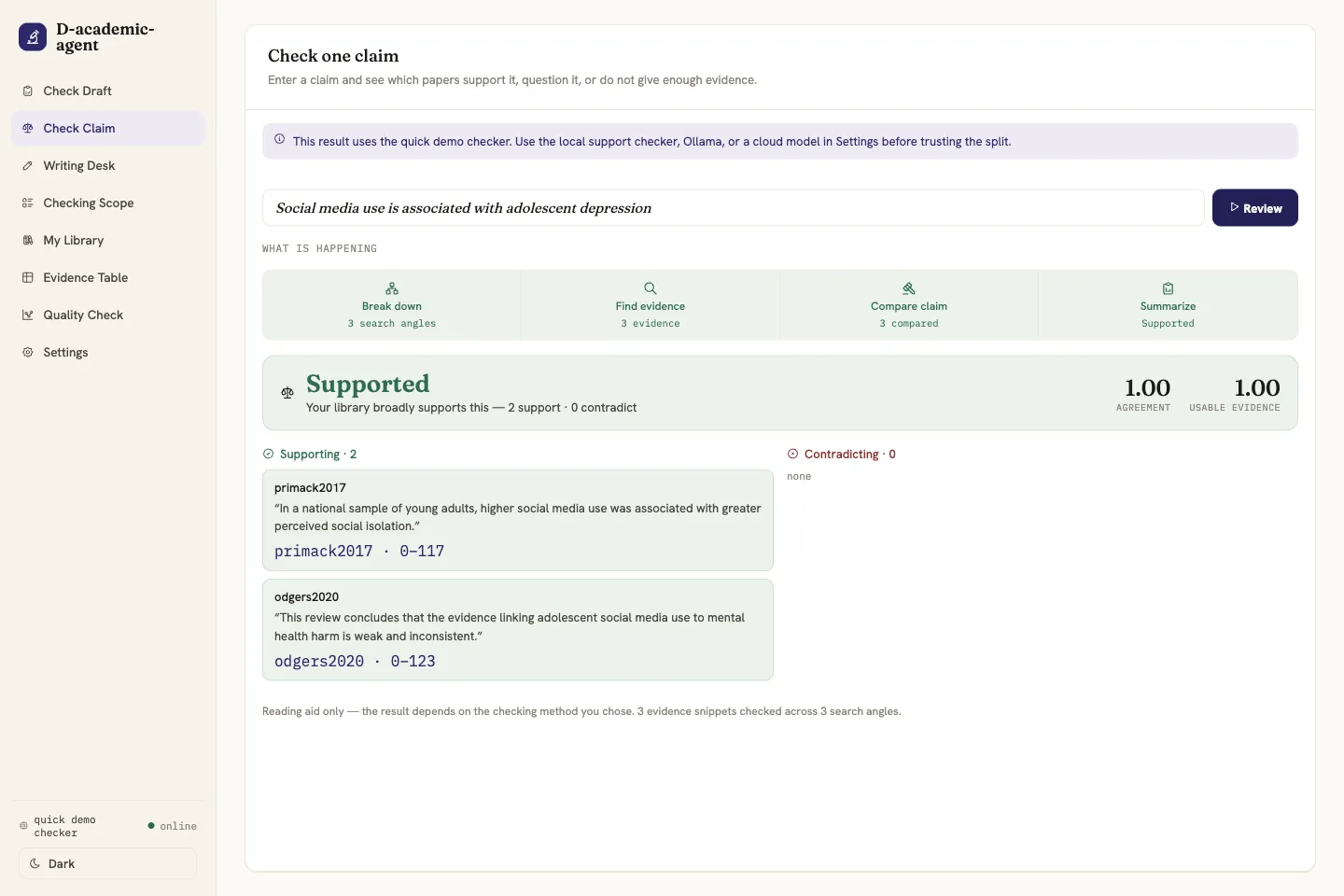This screenshot has width=1344, height=896.
Task: Click the moon icon in Dark button
Action: tap(35, 863)
